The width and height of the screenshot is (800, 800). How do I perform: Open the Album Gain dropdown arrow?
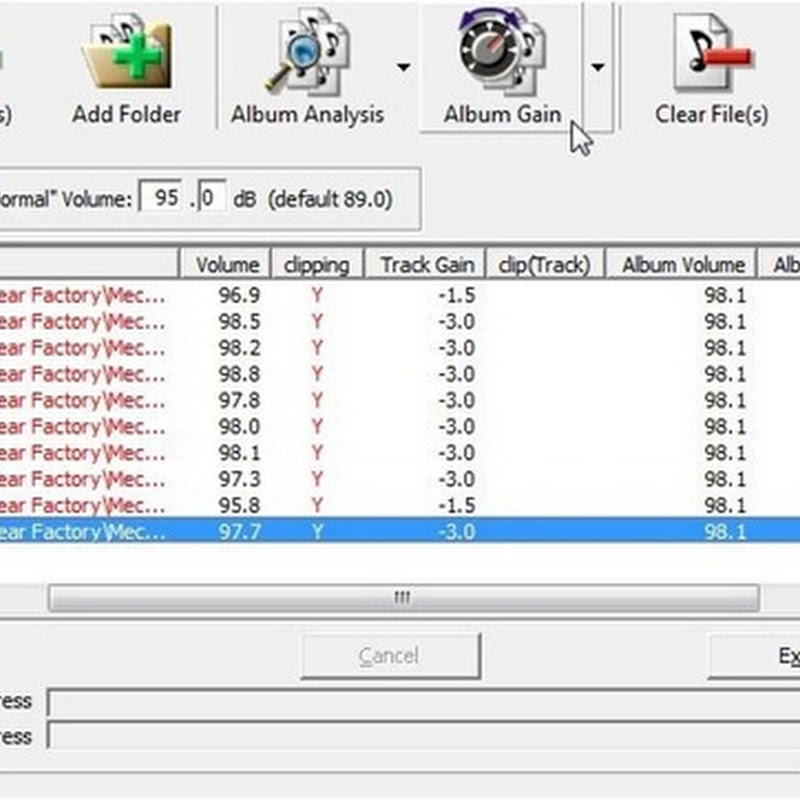click(x=597, y=67)
